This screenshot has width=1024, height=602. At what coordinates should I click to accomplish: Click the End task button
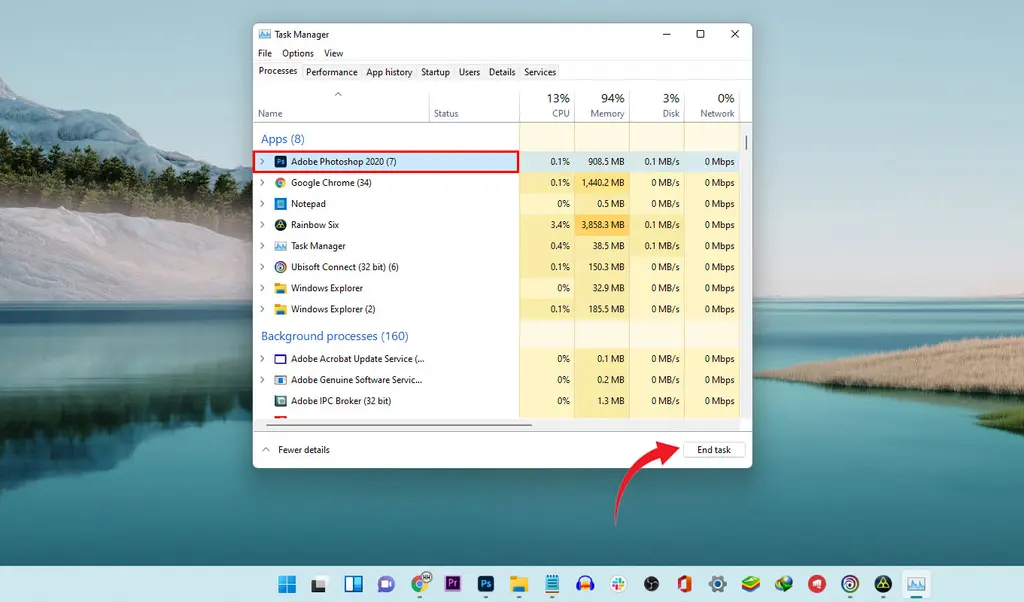click(714, 450)
